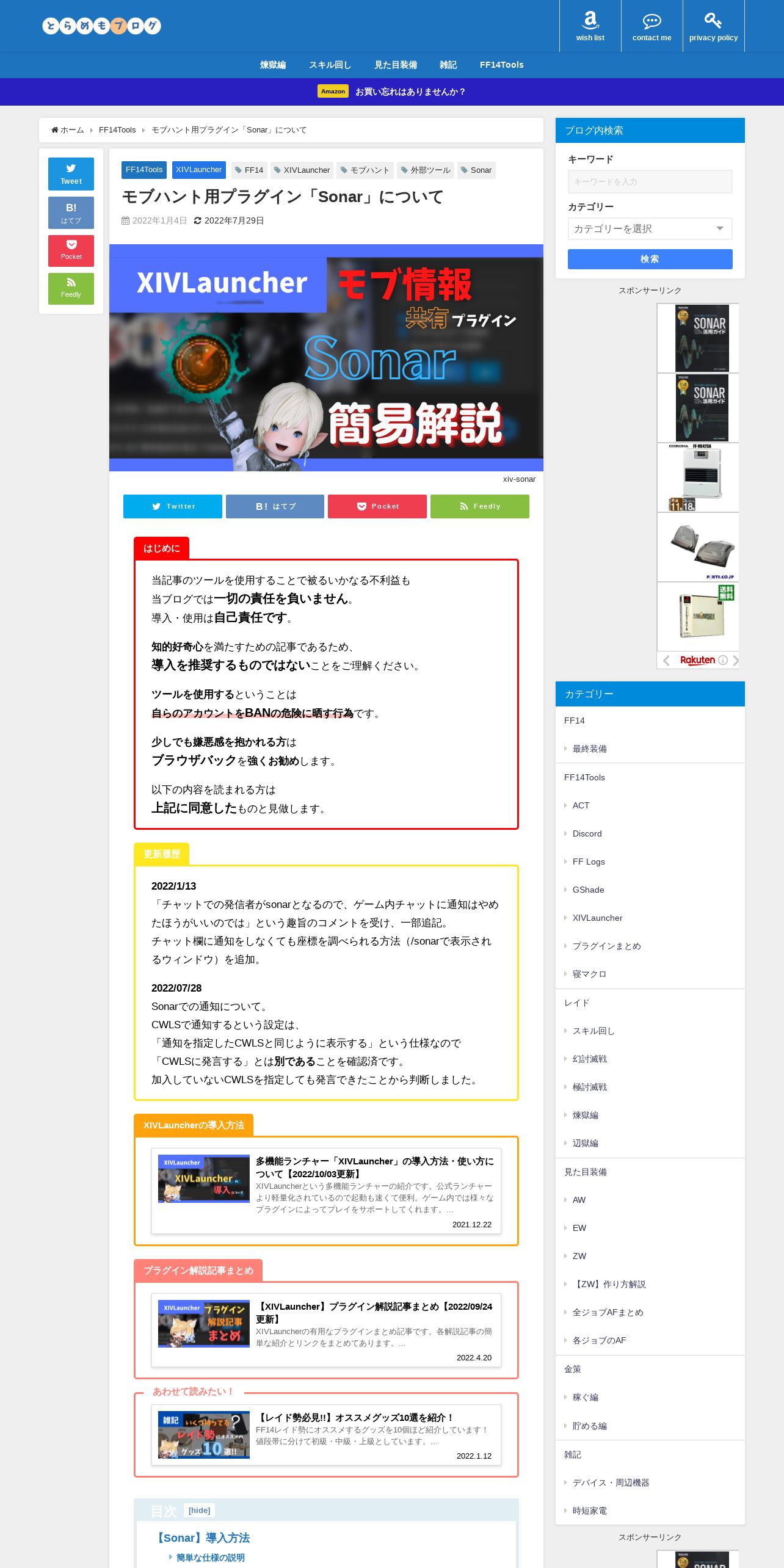This screenshot has height=1568, width=784.
Task: Jump to 簡単な仕様の説明 section
Action: [210, 1558]
